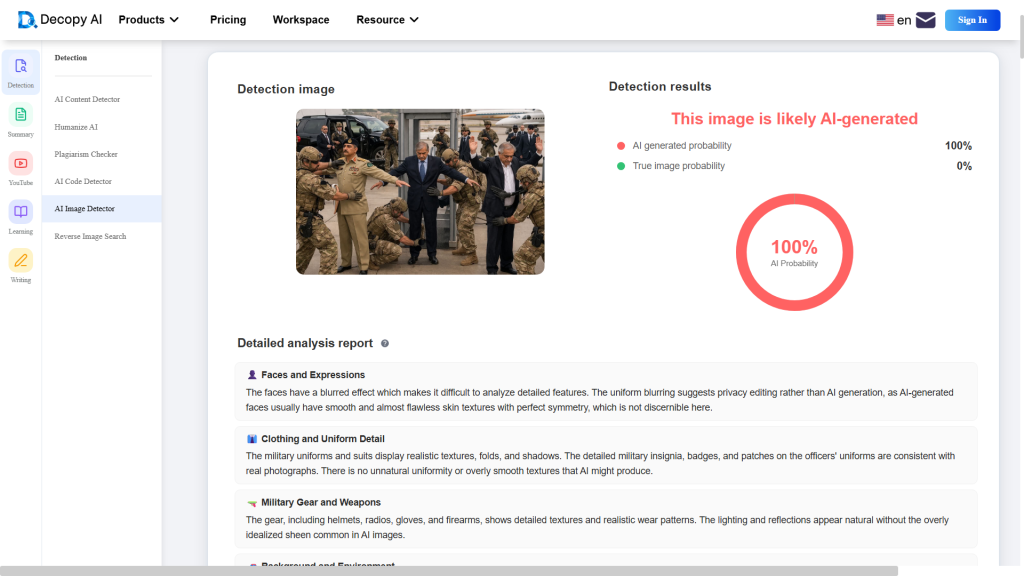
Task: Open Plagiarism Checker
Action: [86, 154]
